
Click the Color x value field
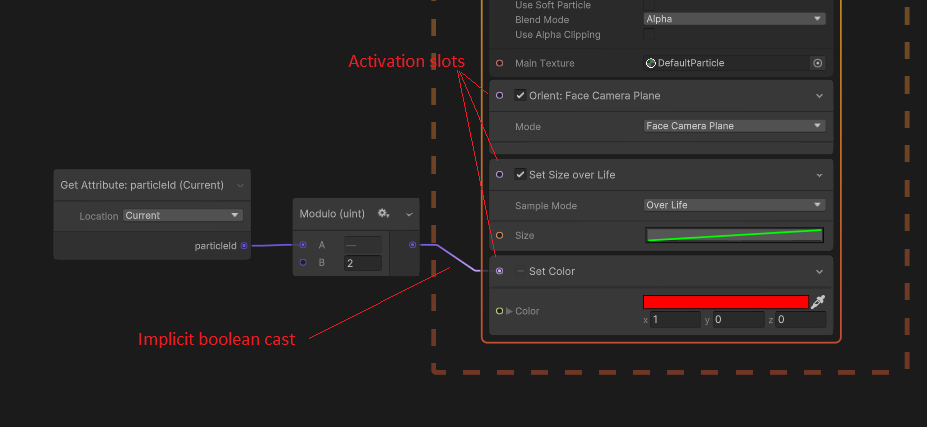675,320
